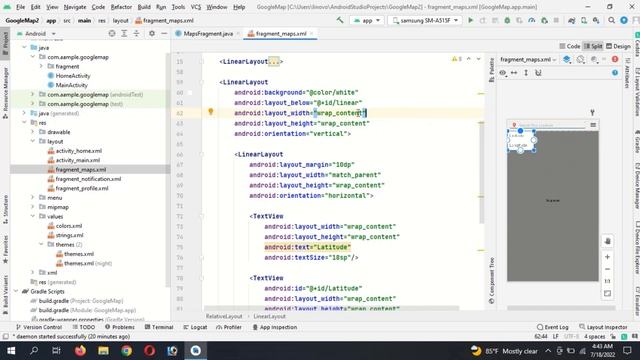Open fragment_maps.xml preview file dropdown
This screenshot has width=640, height=360.
pyautogui.click(x=528, y=60)
